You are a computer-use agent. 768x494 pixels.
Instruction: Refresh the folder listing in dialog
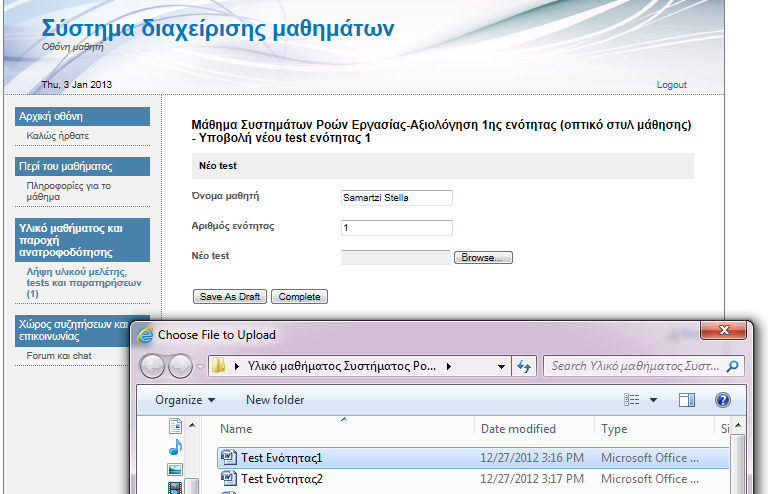[x=524, y=366]
